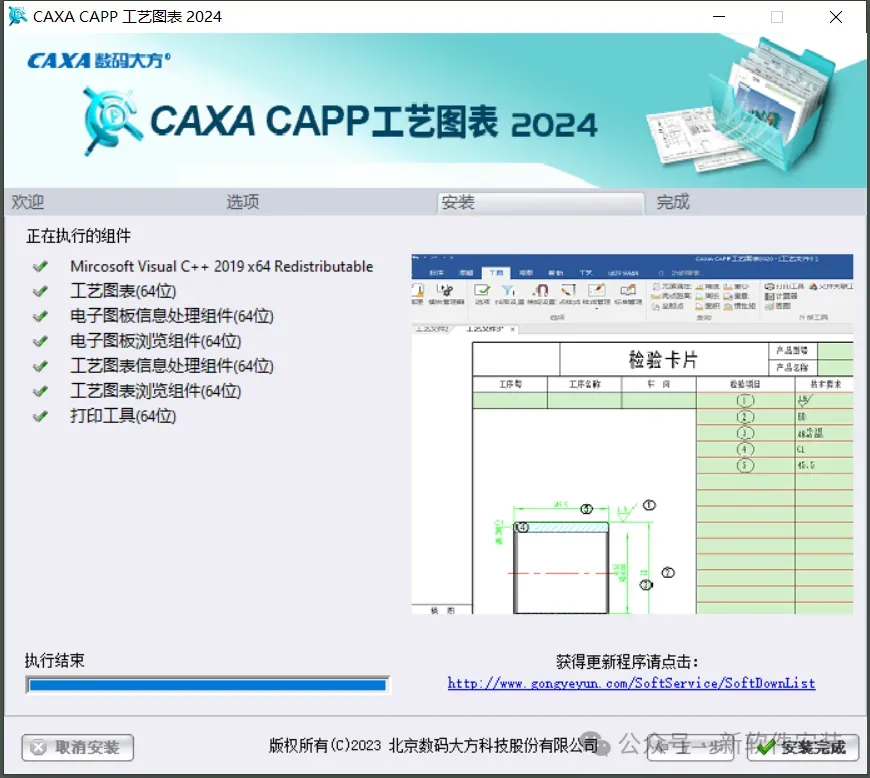Click the checkmark beside 工艺图表浏览组件(64位)
The width and height of the screenshot is (870, 778).
click(x=40, y=391)
